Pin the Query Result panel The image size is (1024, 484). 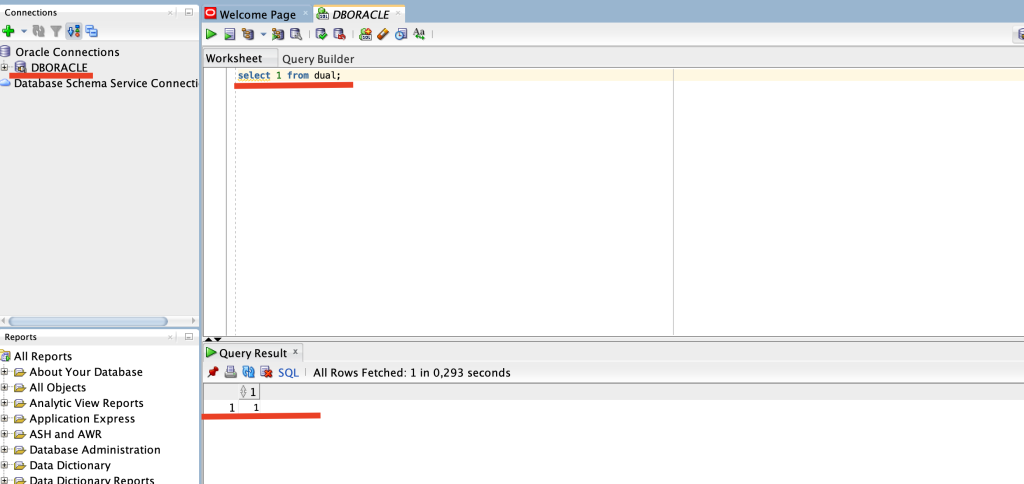pos(212,372)
